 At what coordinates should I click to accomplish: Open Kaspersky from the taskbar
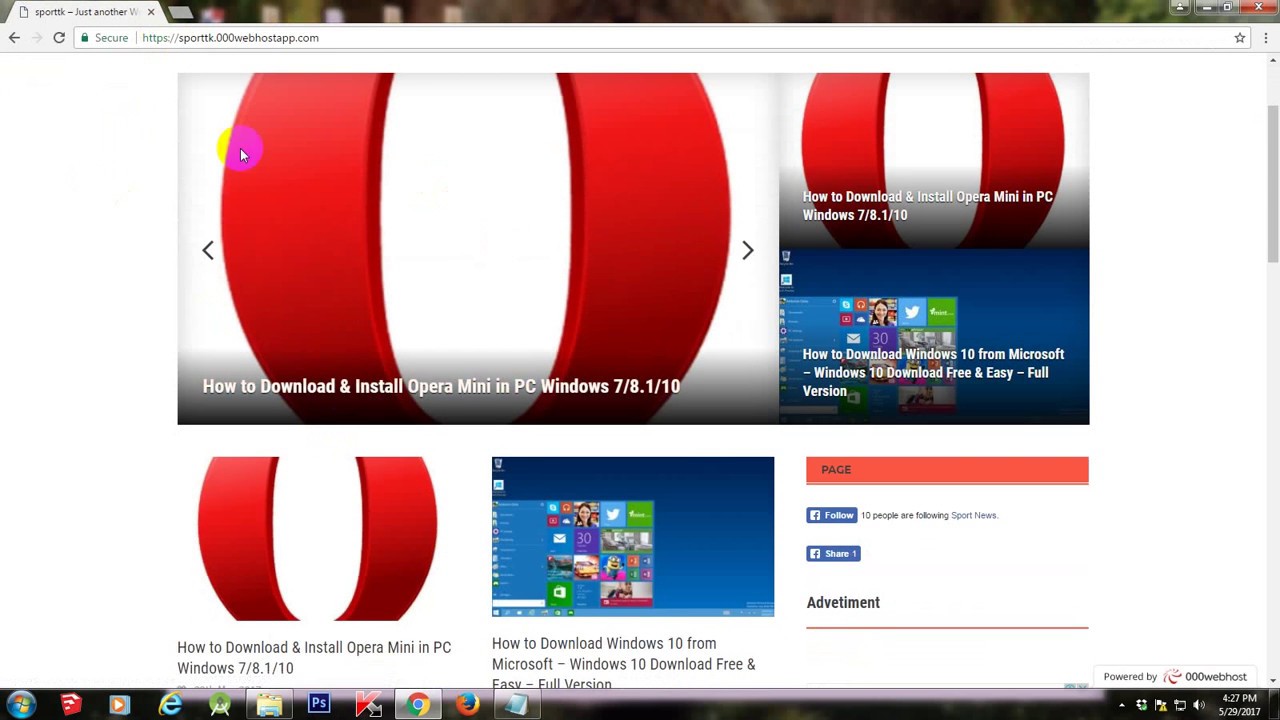369,705
